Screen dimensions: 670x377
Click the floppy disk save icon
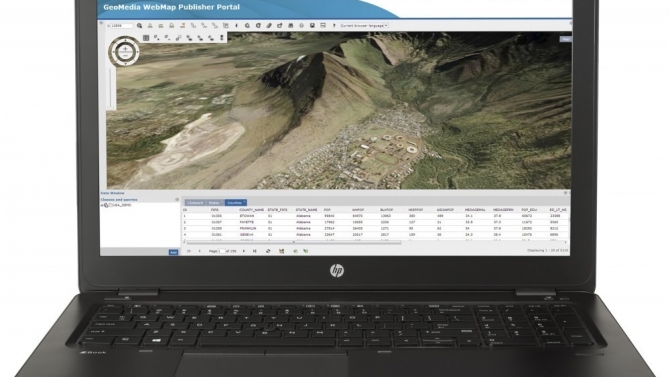pyautogui.click(x=312, y=26)
